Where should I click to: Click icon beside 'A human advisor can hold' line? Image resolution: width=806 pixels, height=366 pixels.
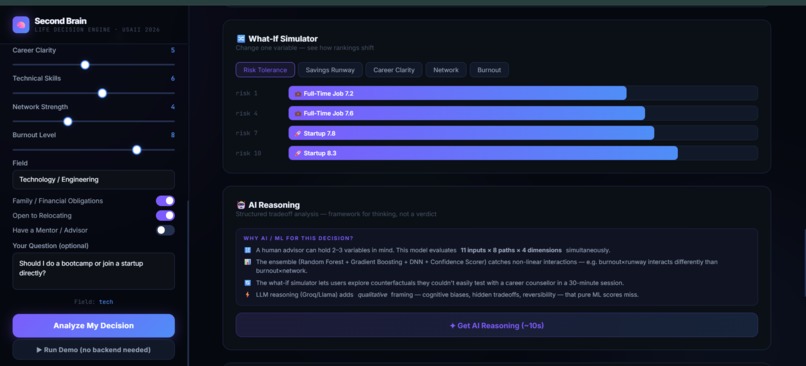pos(247,250)
